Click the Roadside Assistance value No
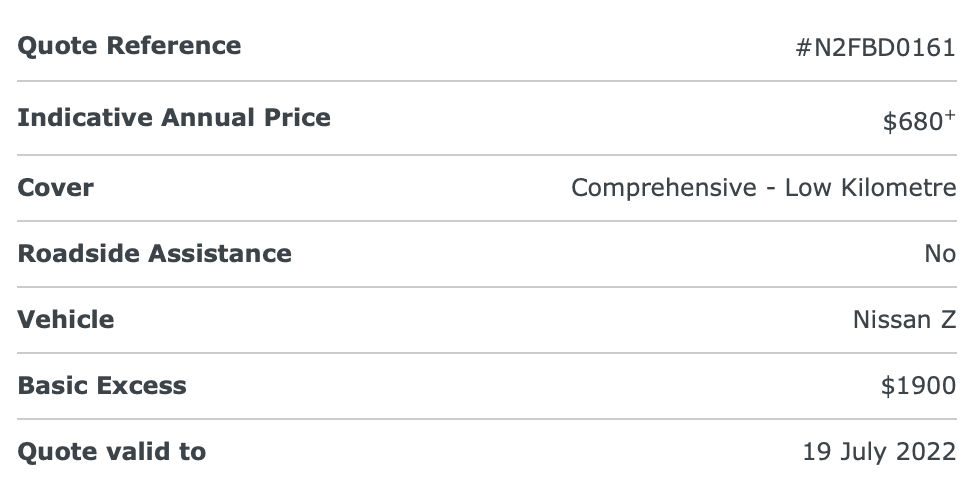 (x=940, y=254)
